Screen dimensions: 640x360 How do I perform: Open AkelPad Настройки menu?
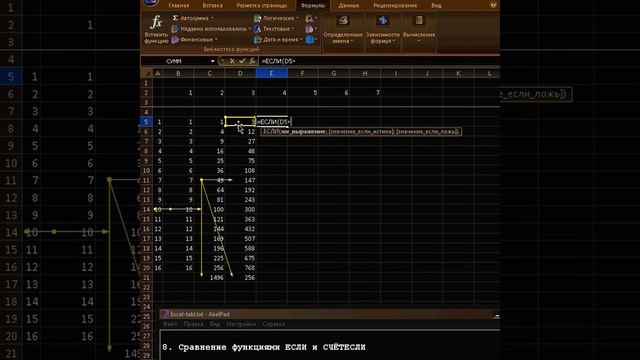(x=241, y=324)
